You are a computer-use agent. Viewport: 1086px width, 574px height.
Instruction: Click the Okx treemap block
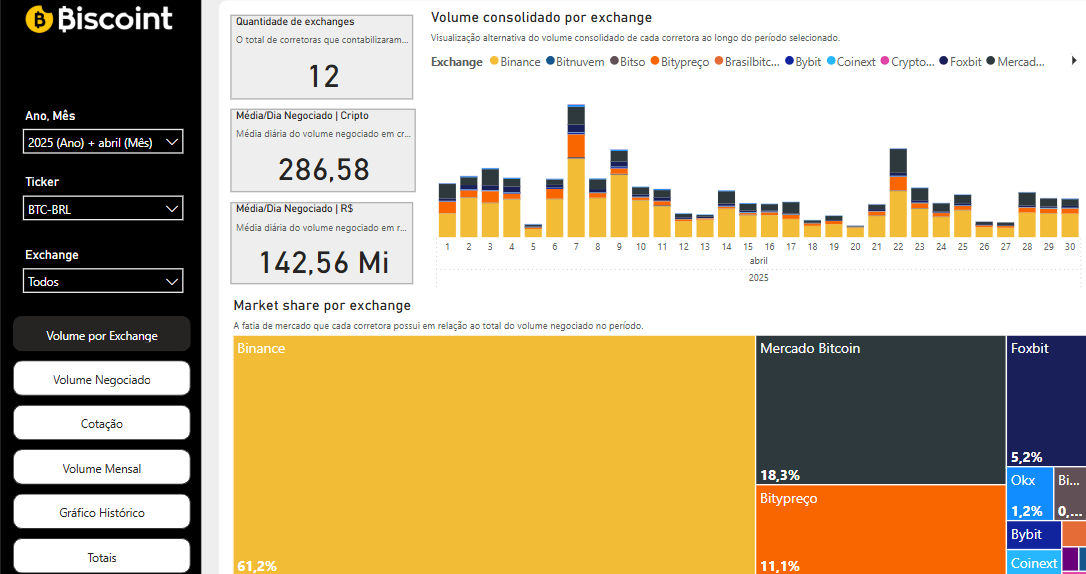click(1029, 494)
